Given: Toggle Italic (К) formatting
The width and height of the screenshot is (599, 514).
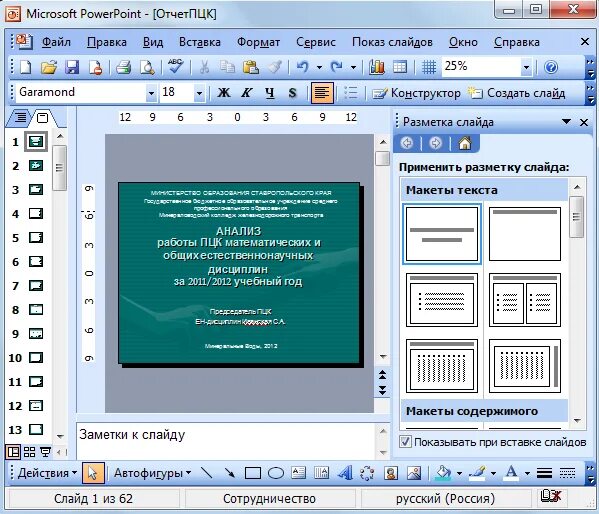Looking at the screenshot, I should click(x=247, y=92).
